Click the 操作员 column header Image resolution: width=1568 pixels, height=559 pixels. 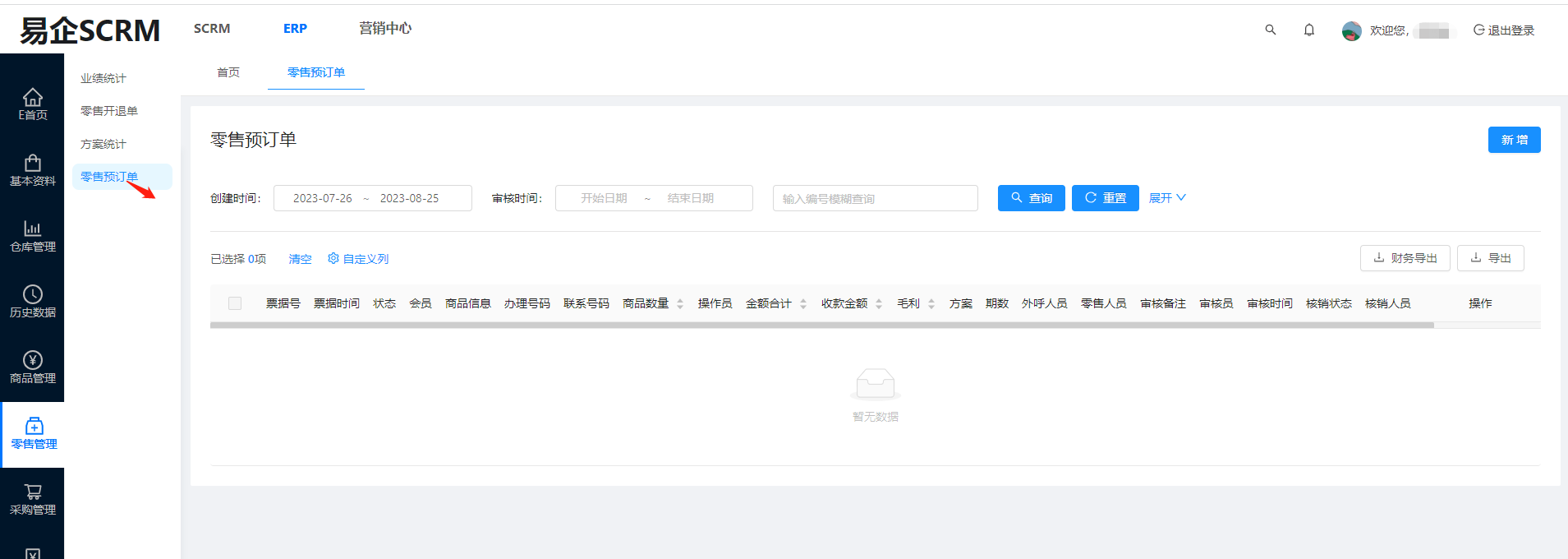point(715,303)
